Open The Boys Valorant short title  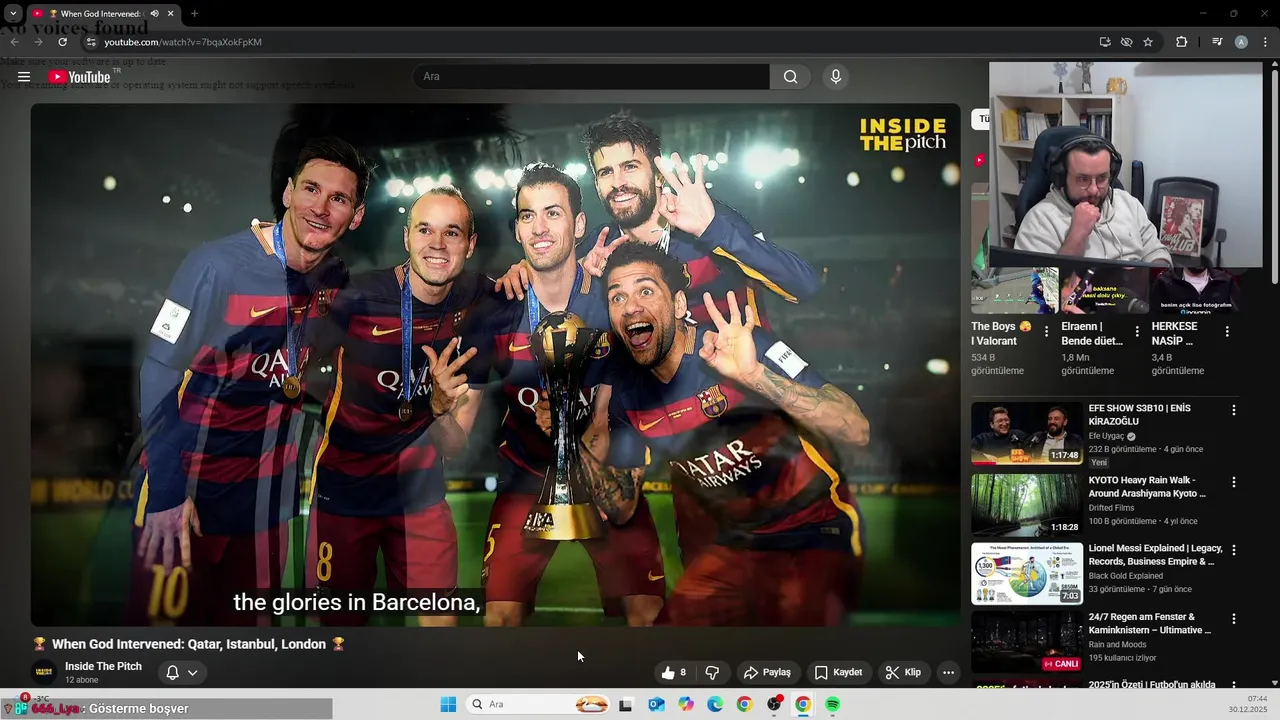click(x=1001, y=334)
